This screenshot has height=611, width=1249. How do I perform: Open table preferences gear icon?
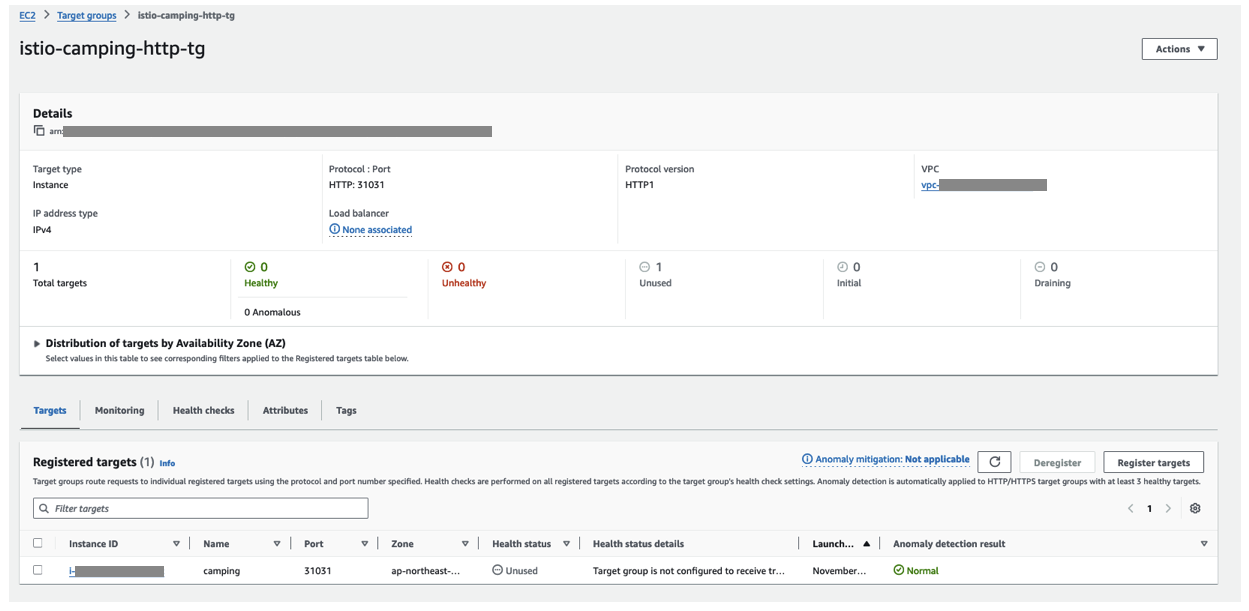pyautogui.click(x=1195, y=509)
